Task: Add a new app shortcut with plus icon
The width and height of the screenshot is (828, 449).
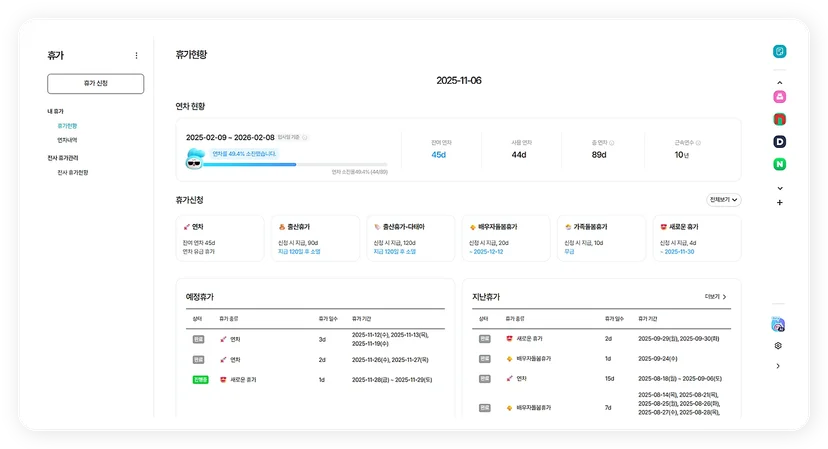Action: click(x=779, y=202)
